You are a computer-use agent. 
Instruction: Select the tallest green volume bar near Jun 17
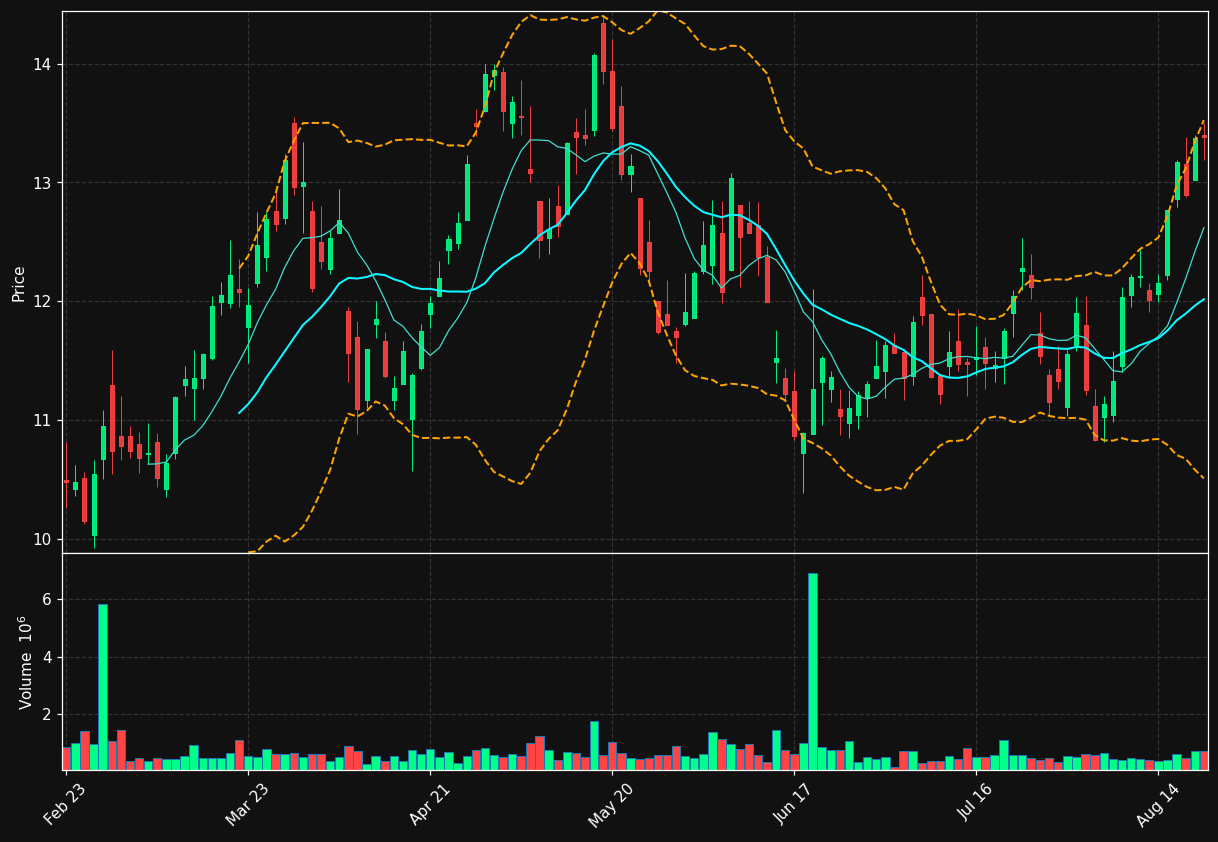point(813,671)
